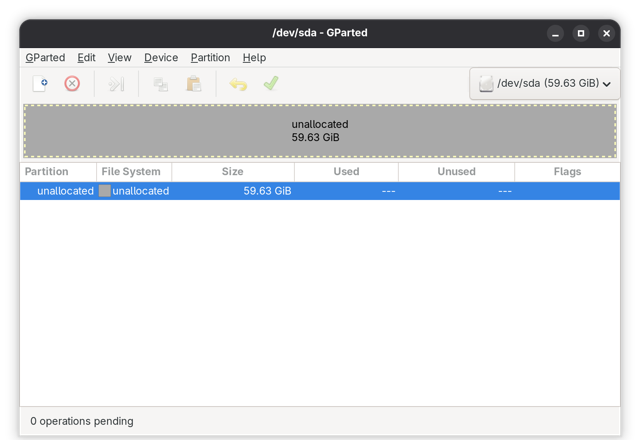Open the Edit menu
640x440 pixels.
coord(87,58)
